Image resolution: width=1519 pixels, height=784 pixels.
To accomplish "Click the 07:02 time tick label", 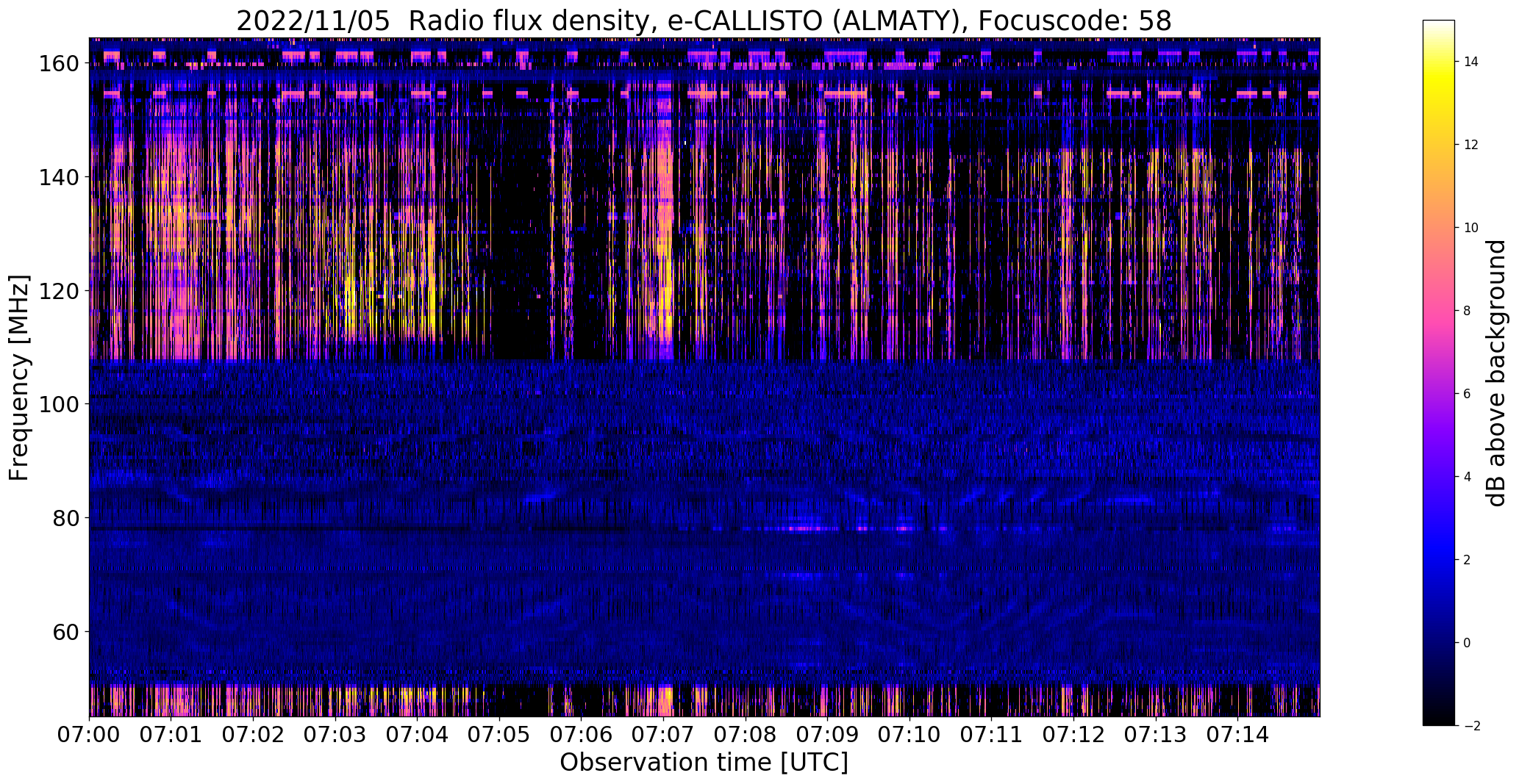I will pos(254,735).
